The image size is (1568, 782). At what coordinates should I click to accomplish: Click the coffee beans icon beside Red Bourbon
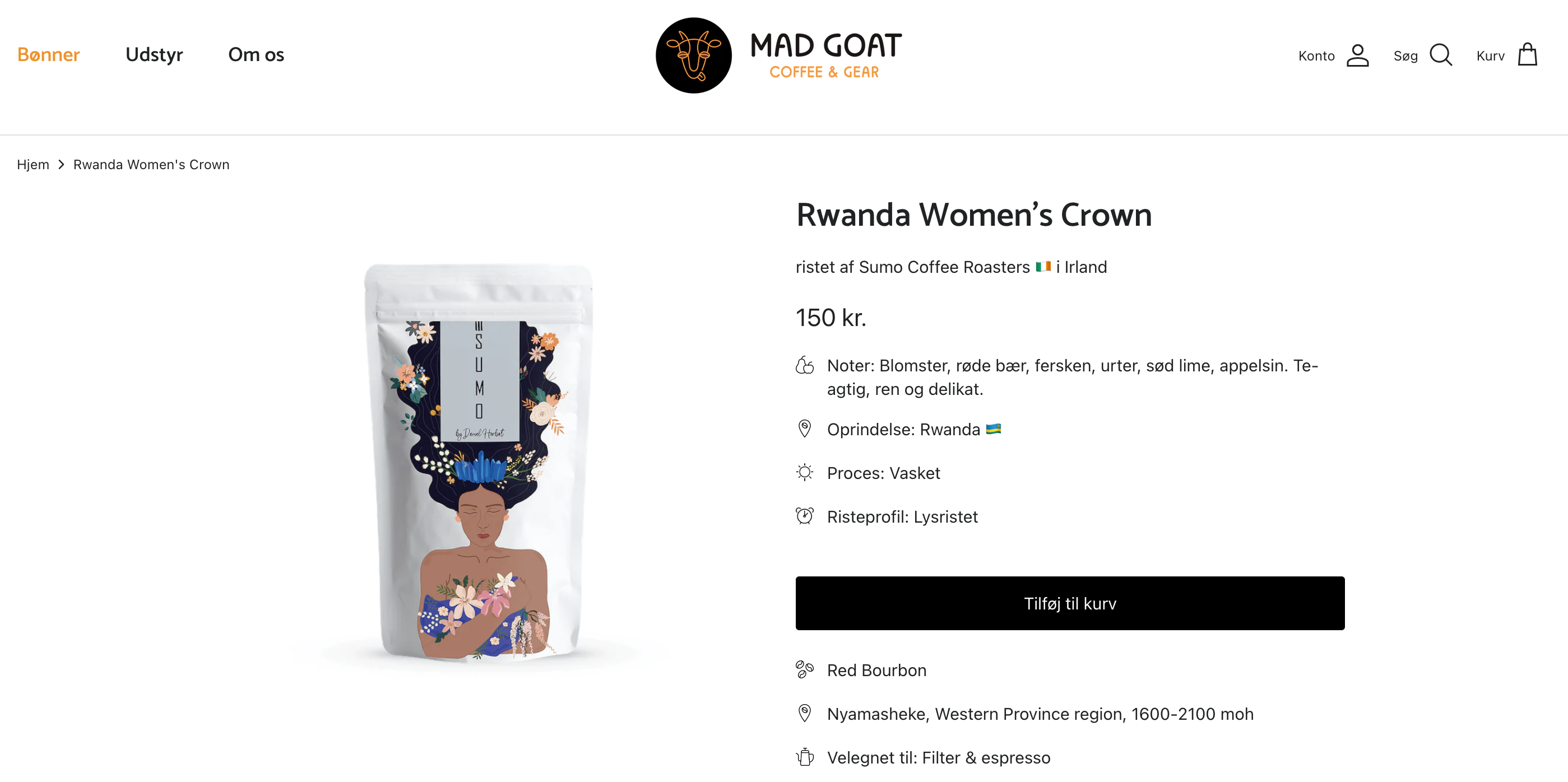pyautogui.click(x=804, y=670)
